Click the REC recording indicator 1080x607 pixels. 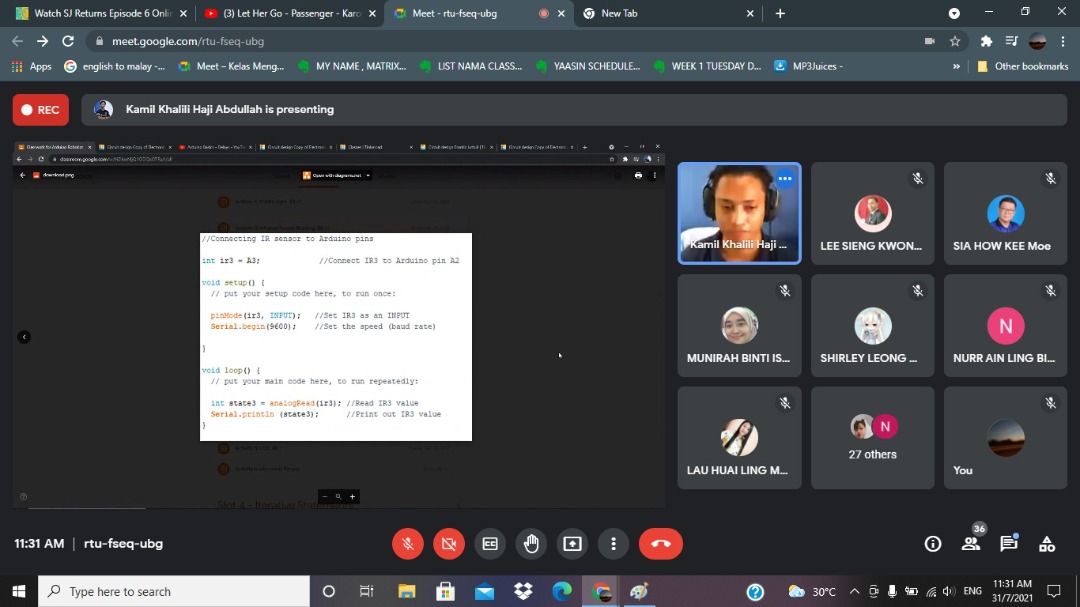pos(41,110)
